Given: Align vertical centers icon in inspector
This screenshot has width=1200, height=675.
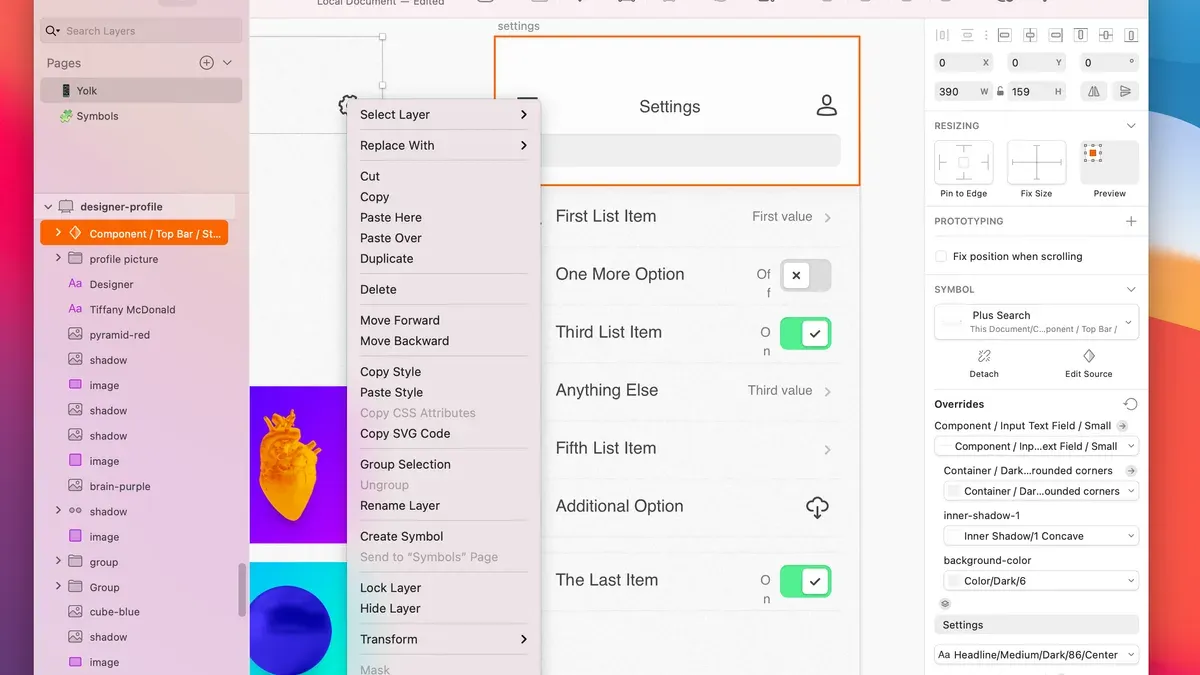Looking at the screenshot, I should click(1105, 35).
